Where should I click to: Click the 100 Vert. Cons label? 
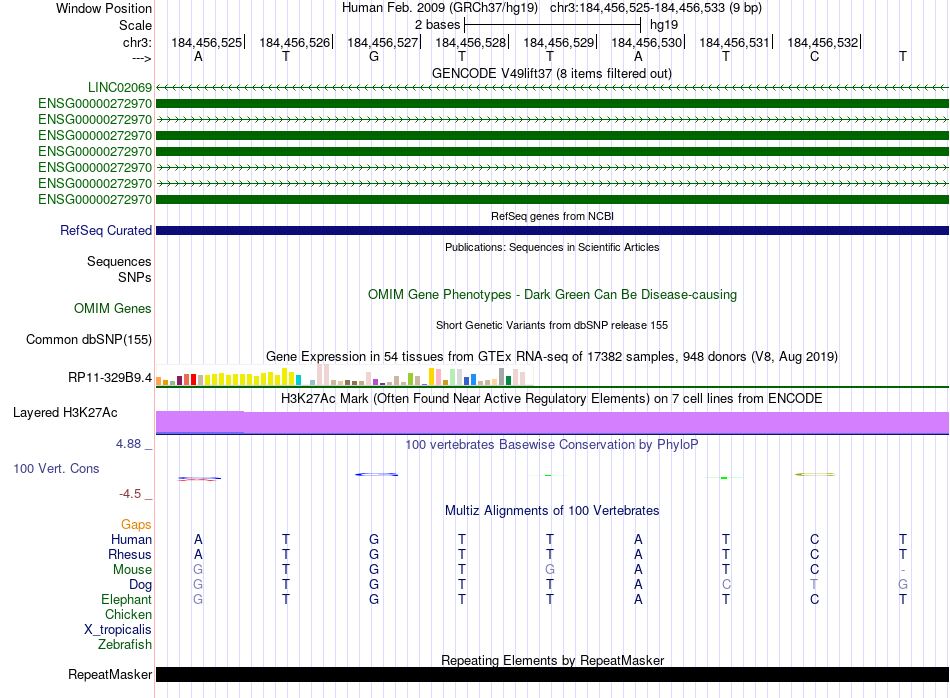(x=56, y=468)
